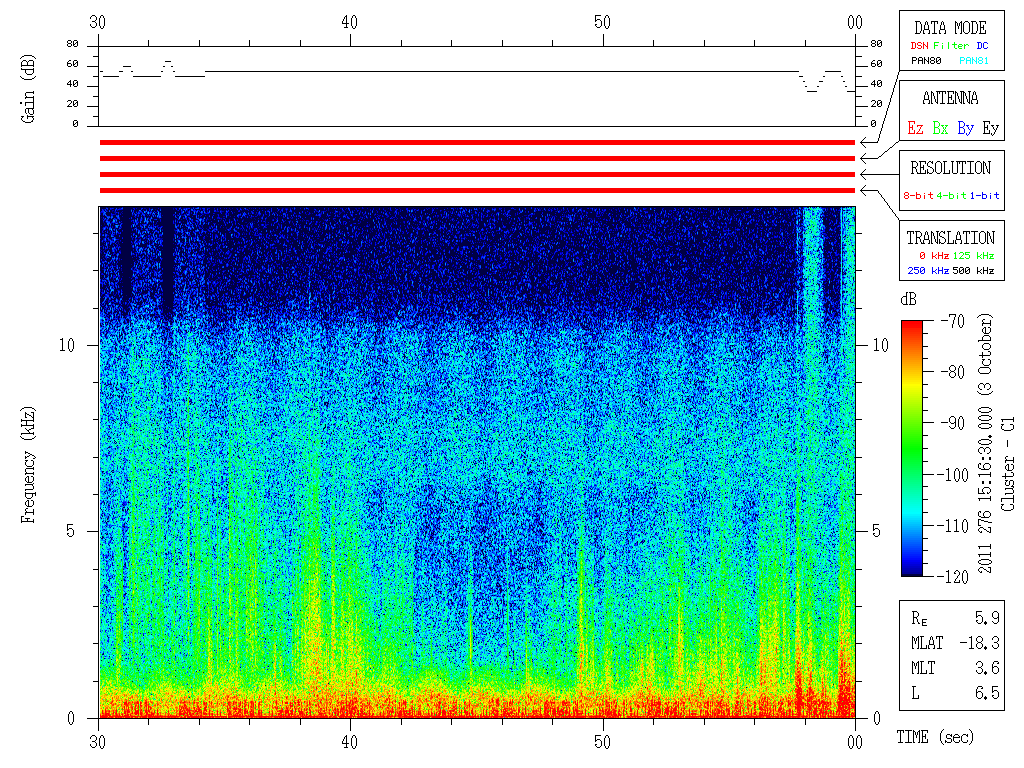Click the TIME (sec) axis label

click(935, 737)
